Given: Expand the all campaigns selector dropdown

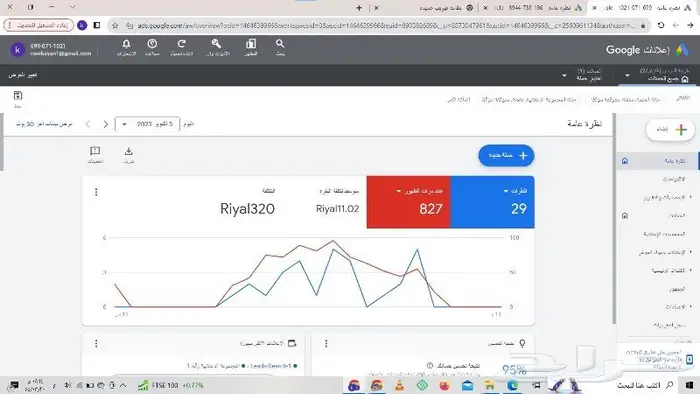Looking at the screenshot, I should click(x=627, y=75).
